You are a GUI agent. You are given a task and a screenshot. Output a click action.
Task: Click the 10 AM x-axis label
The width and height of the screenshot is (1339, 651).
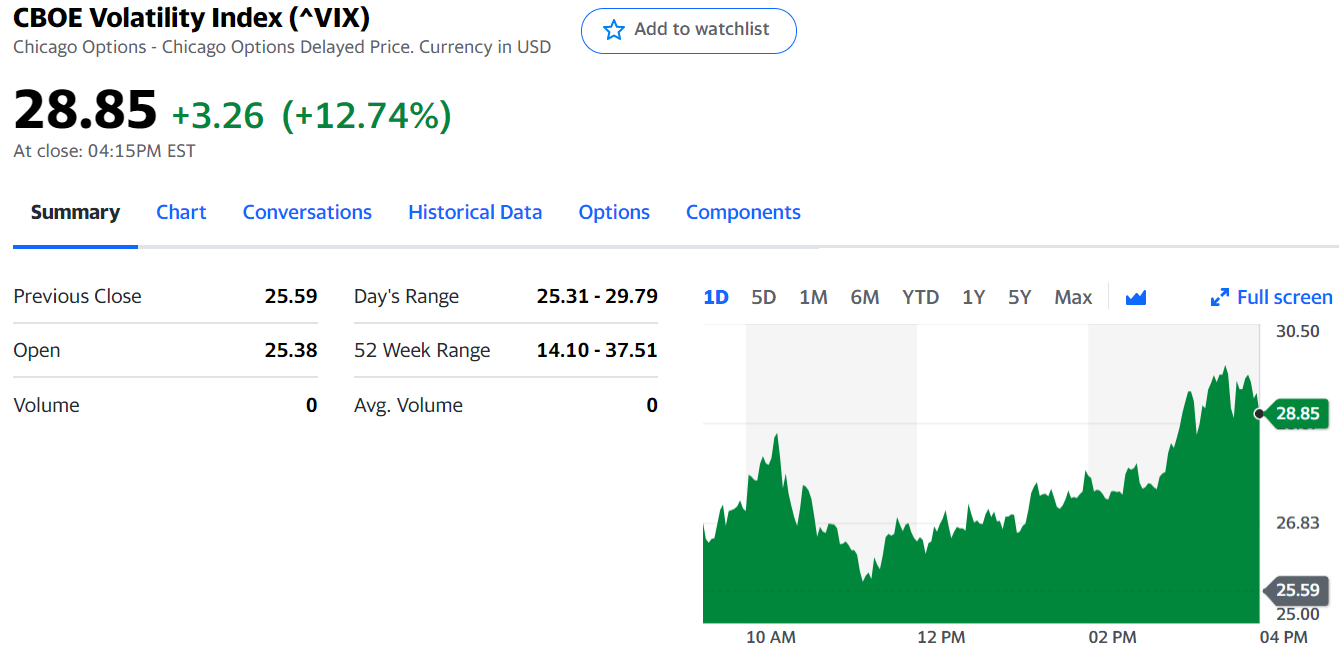(x=771, y=637)
